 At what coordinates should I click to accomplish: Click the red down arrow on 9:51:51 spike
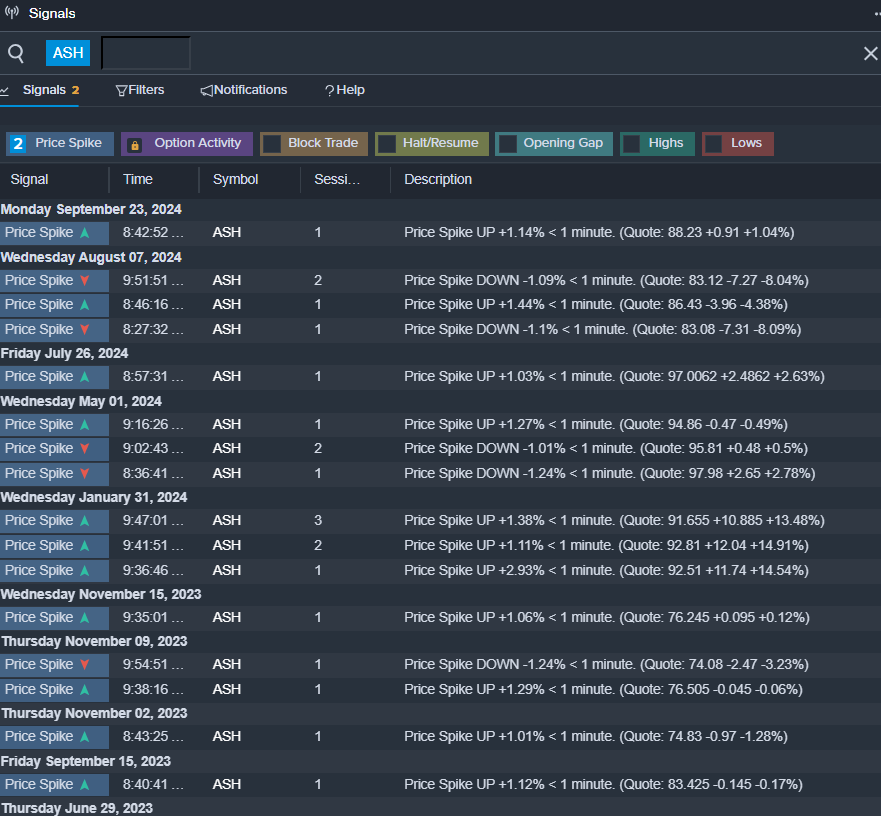click(85, 280)
